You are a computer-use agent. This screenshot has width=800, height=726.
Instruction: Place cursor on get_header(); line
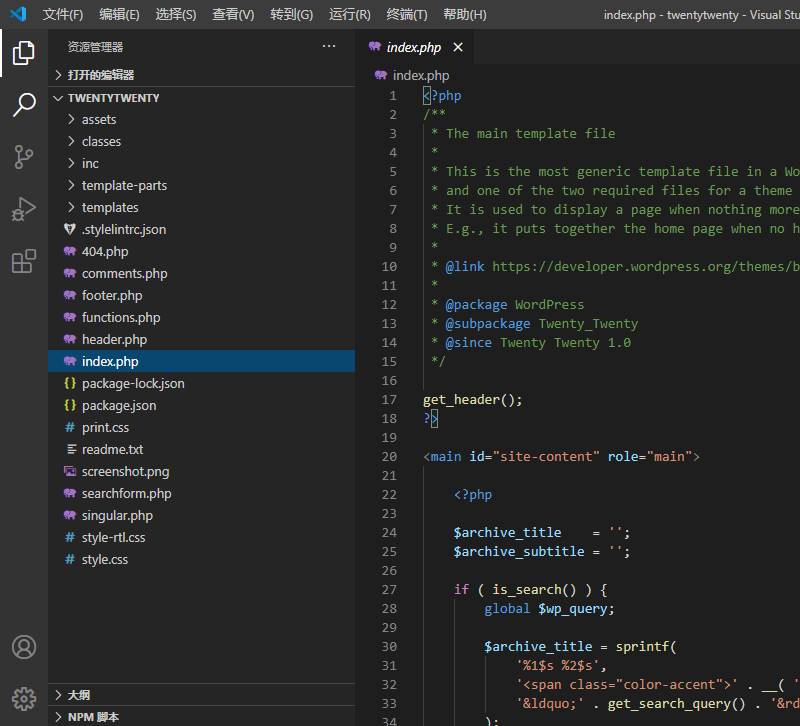pyautogui.click(x=472, y=399)
